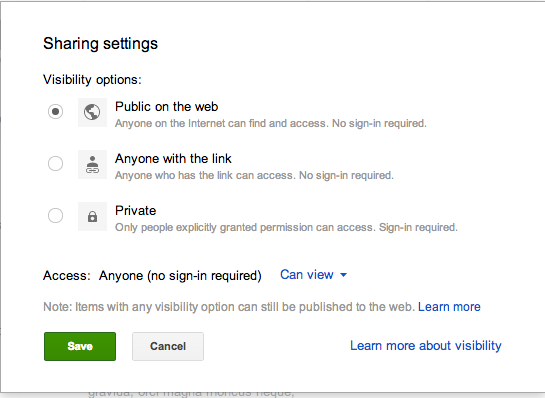
Task: Follow the Learn more link in the note
Action: (x=449, y=307)
